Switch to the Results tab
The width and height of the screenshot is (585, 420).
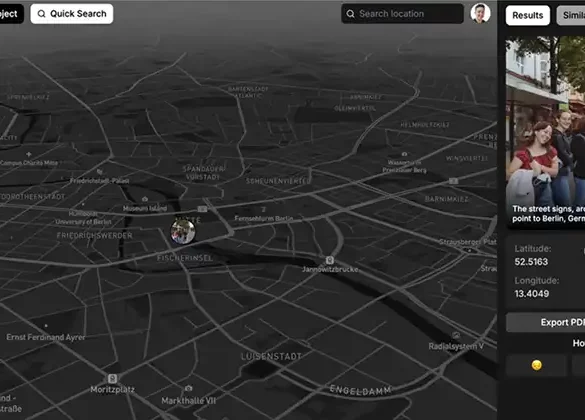click(x=528, y=15)
